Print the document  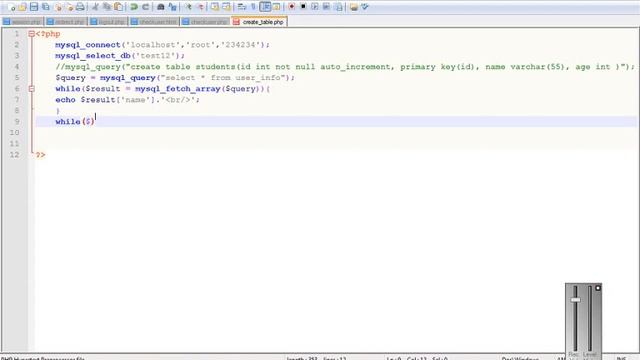[x=80, y=7]
